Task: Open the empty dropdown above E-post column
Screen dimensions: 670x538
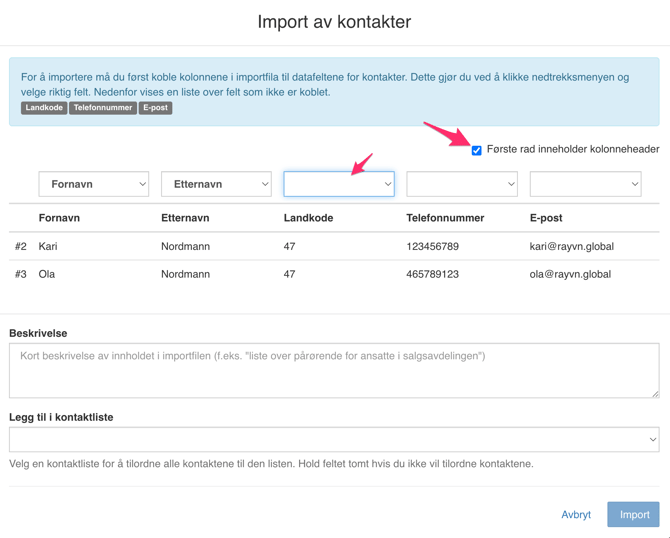Action: (585, 184)
